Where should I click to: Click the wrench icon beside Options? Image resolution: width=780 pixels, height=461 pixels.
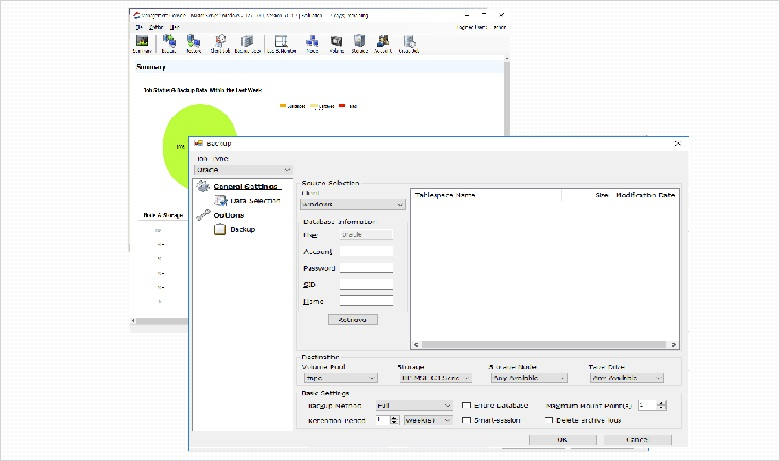(x=203, y=215)
